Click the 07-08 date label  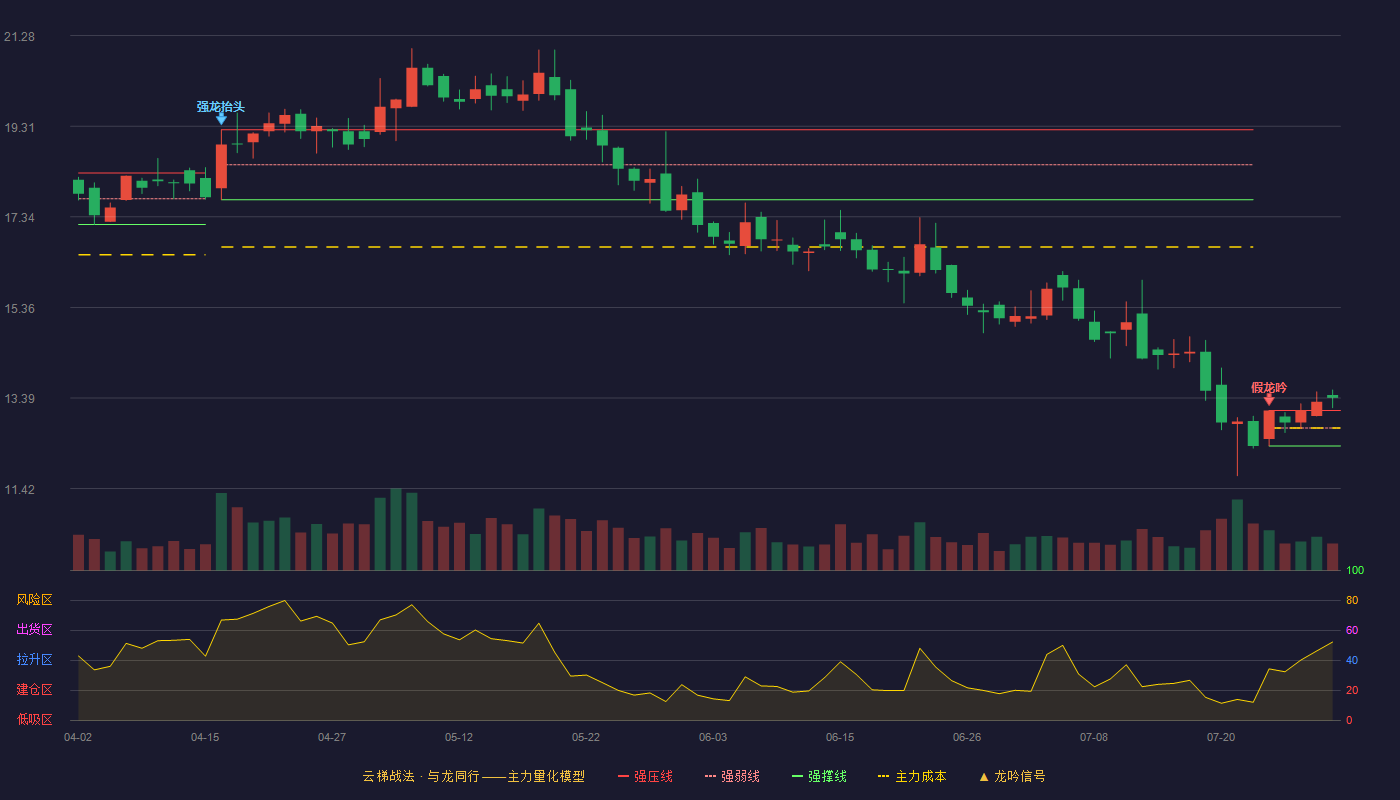1094,737
